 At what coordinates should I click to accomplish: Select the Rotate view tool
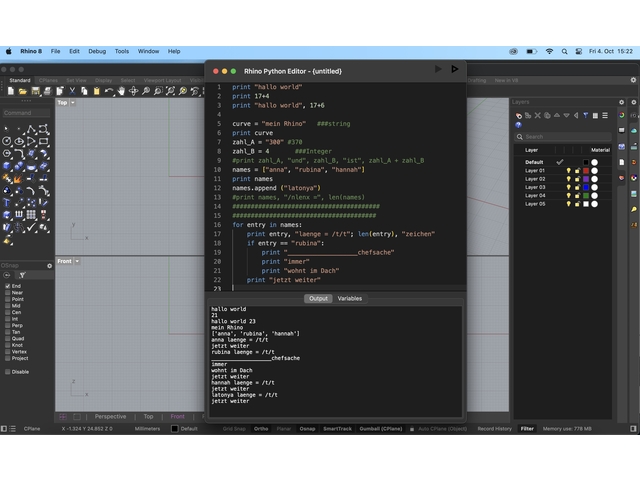tap(133, 91)
